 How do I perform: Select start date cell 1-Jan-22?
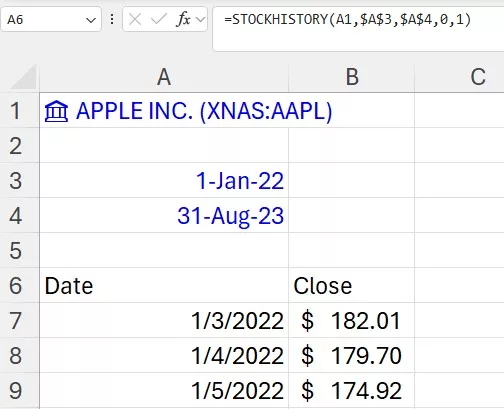pos(164,180)
